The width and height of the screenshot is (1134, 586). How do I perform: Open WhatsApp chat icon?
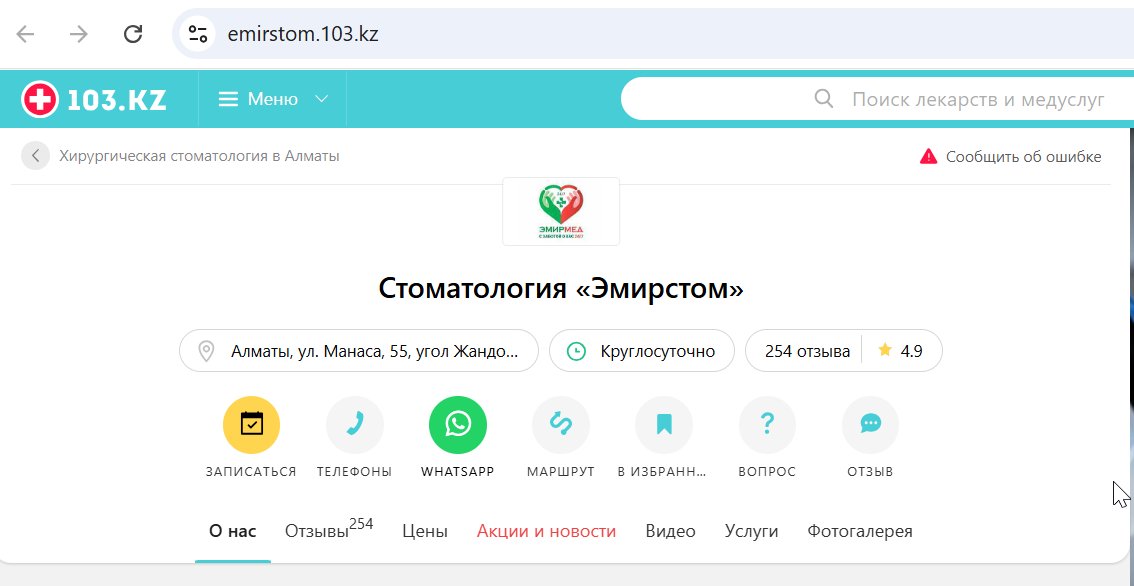(x=458, y=425)
